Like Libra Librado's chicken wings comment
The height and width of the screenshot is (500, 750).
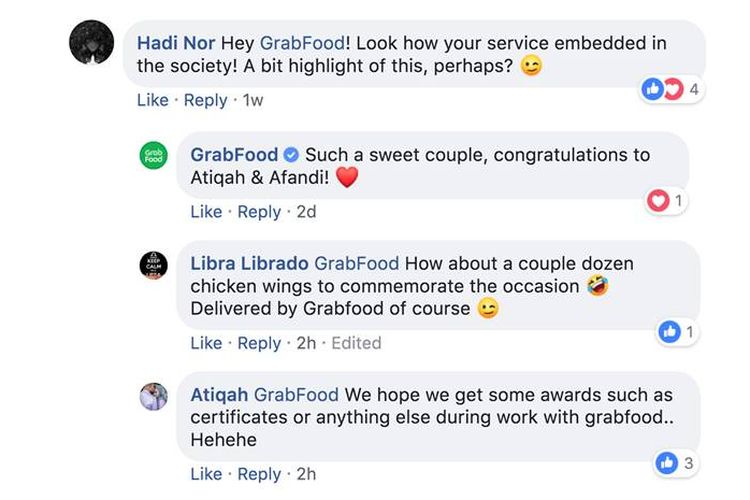point(206,342)
